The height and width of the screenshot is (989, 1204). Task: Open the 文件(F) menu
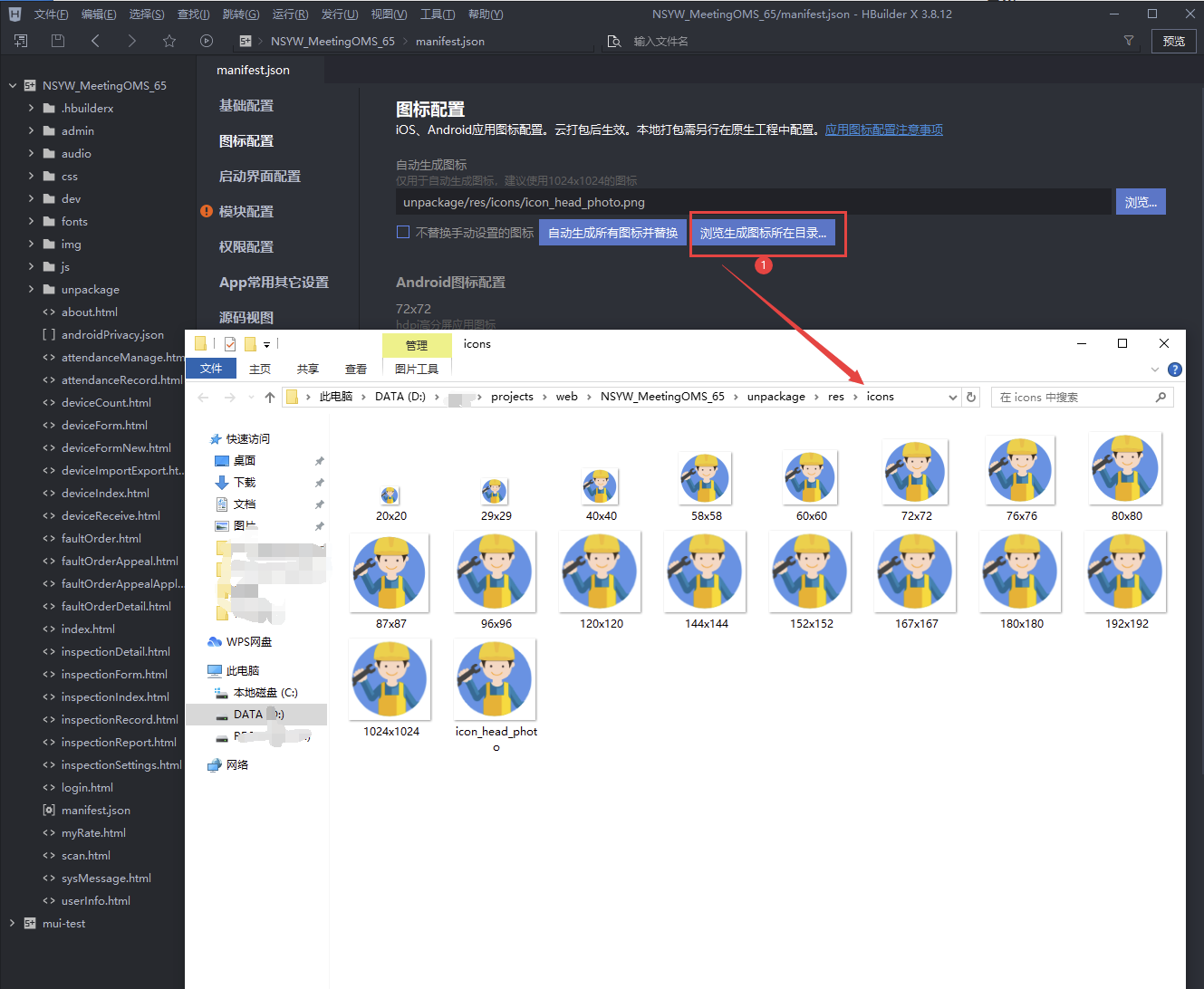tap(51, 14)
